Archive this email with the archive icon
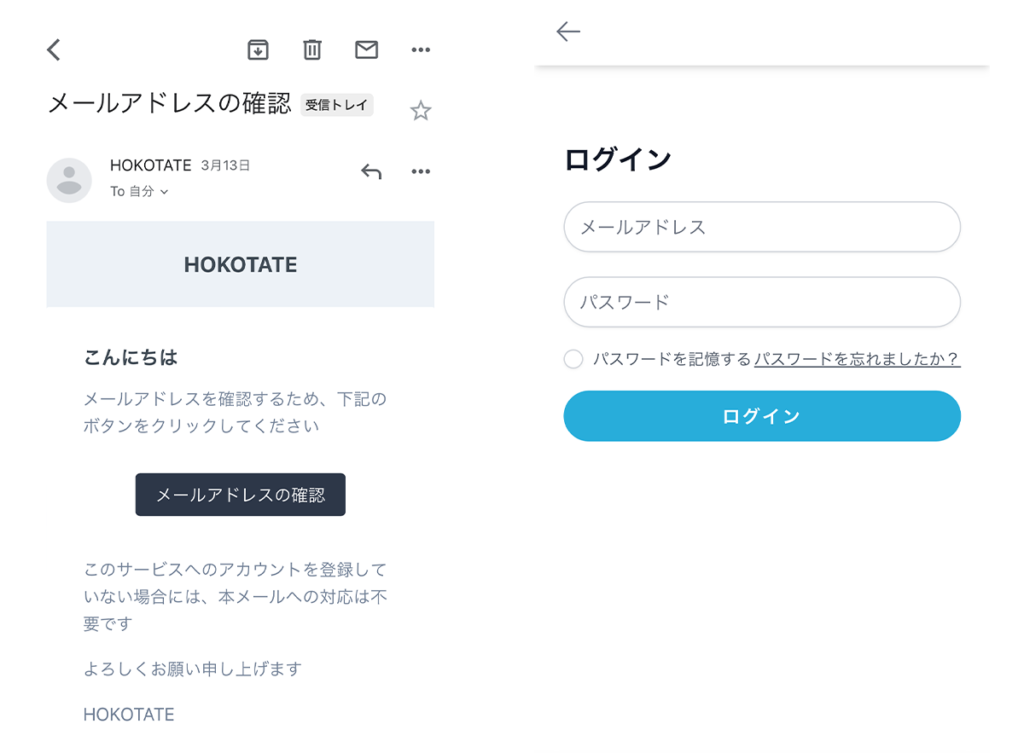The width and height of the screenshot is (1024, 753). click(258, 50)
